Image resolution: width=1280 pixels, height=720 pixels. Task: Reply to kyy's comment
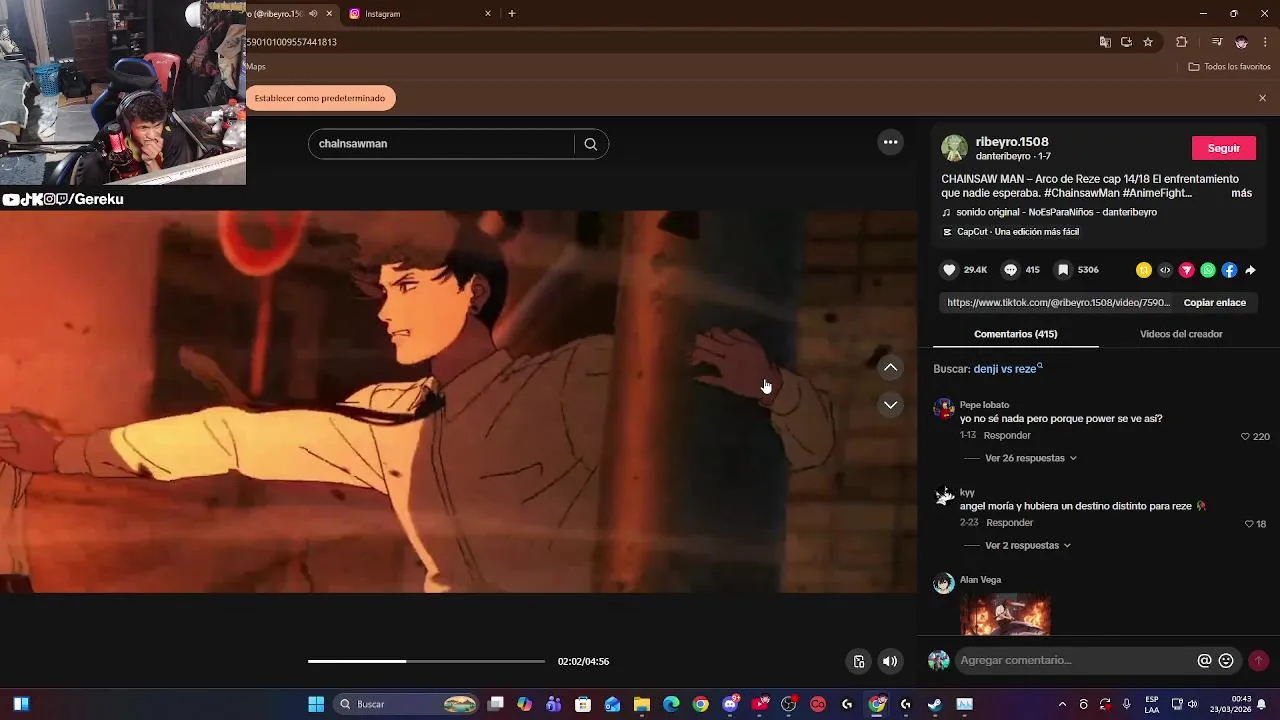pos(1010,523)
